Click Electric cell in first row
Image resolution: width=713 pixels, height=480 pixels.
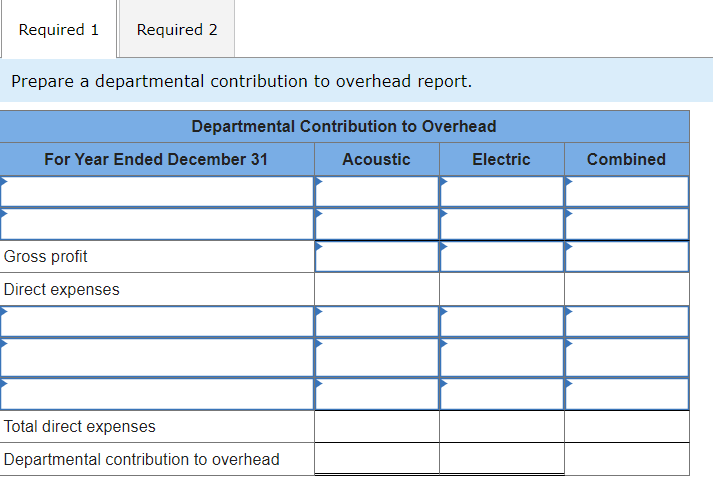coord(501,191)
